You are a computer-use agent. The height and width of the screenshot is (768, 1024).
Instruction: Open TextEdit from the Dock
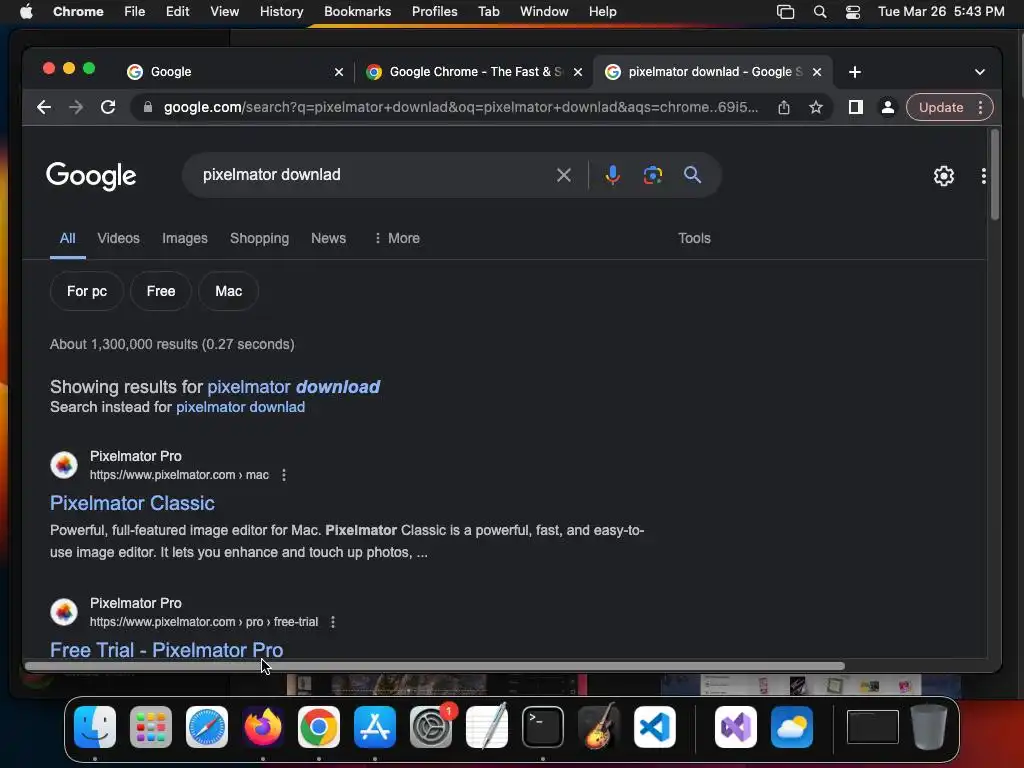(487, 726)
